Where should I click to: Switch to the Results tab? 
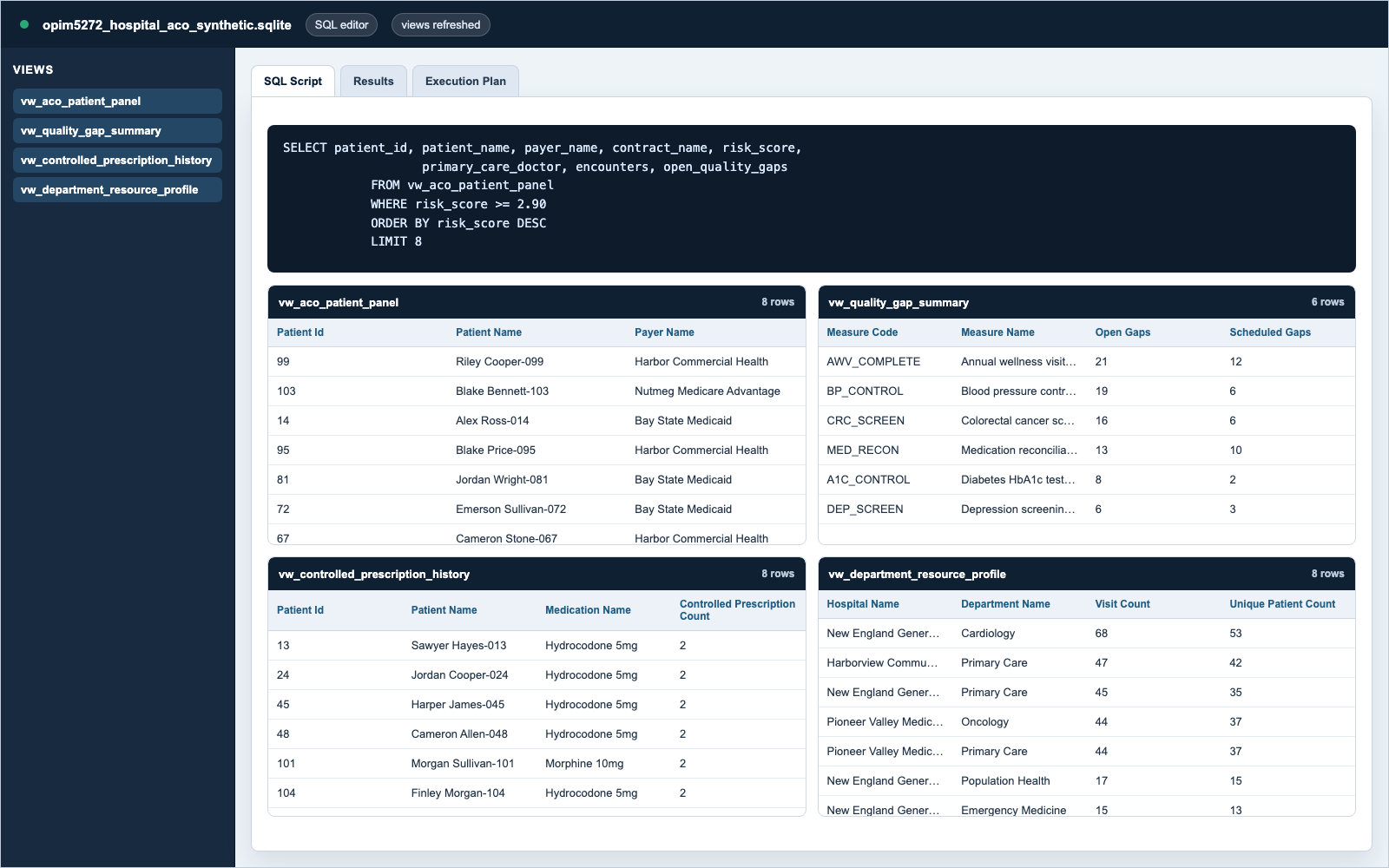click(x=373, y=81)
